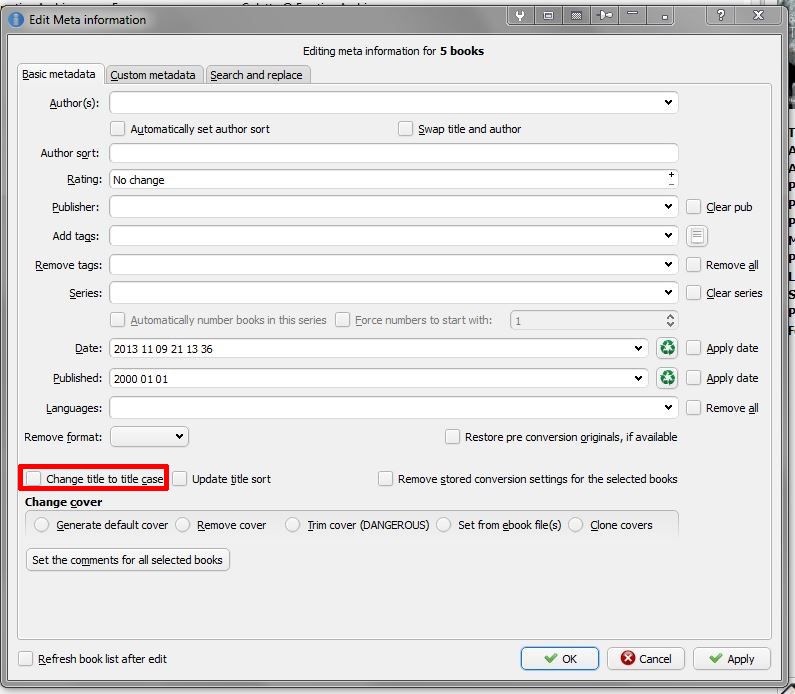The width and height of the screenshot is (795, 694).
Task: Check Remove all next to Languages
Action: point(693,408)
